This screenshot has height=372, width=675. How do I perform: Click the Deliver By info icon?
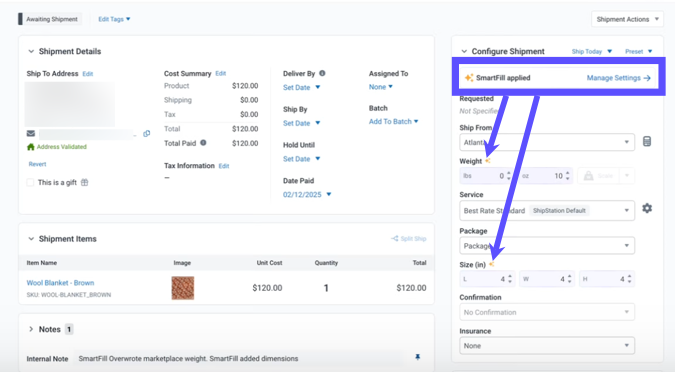coord(322,73)
